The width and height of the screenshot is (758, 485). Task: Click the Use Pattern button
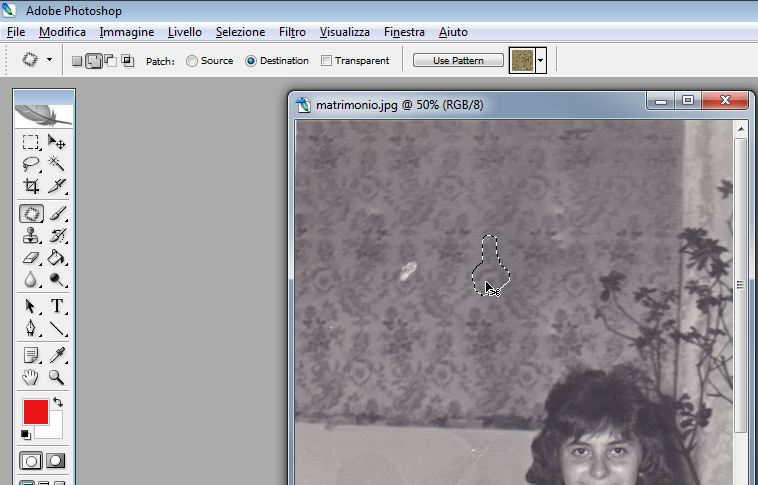point(458,60)
